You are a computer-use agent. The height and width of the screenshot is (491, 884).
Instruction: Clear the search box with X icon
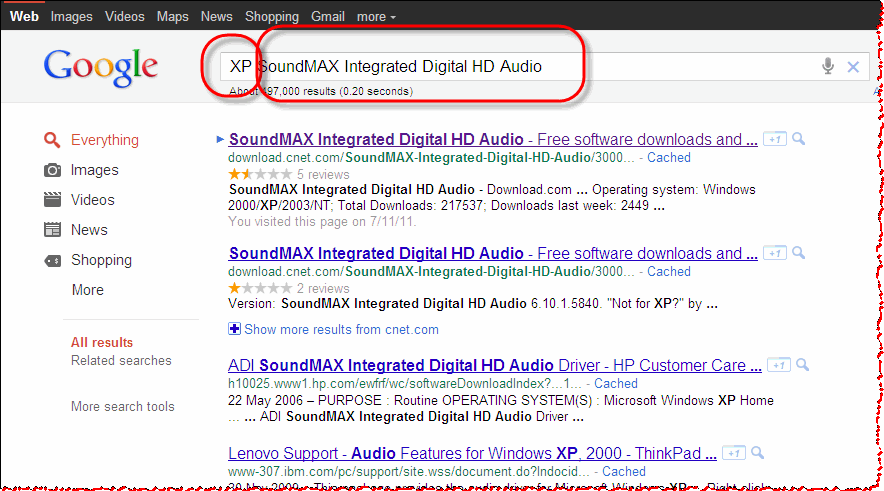click(853, 67)
